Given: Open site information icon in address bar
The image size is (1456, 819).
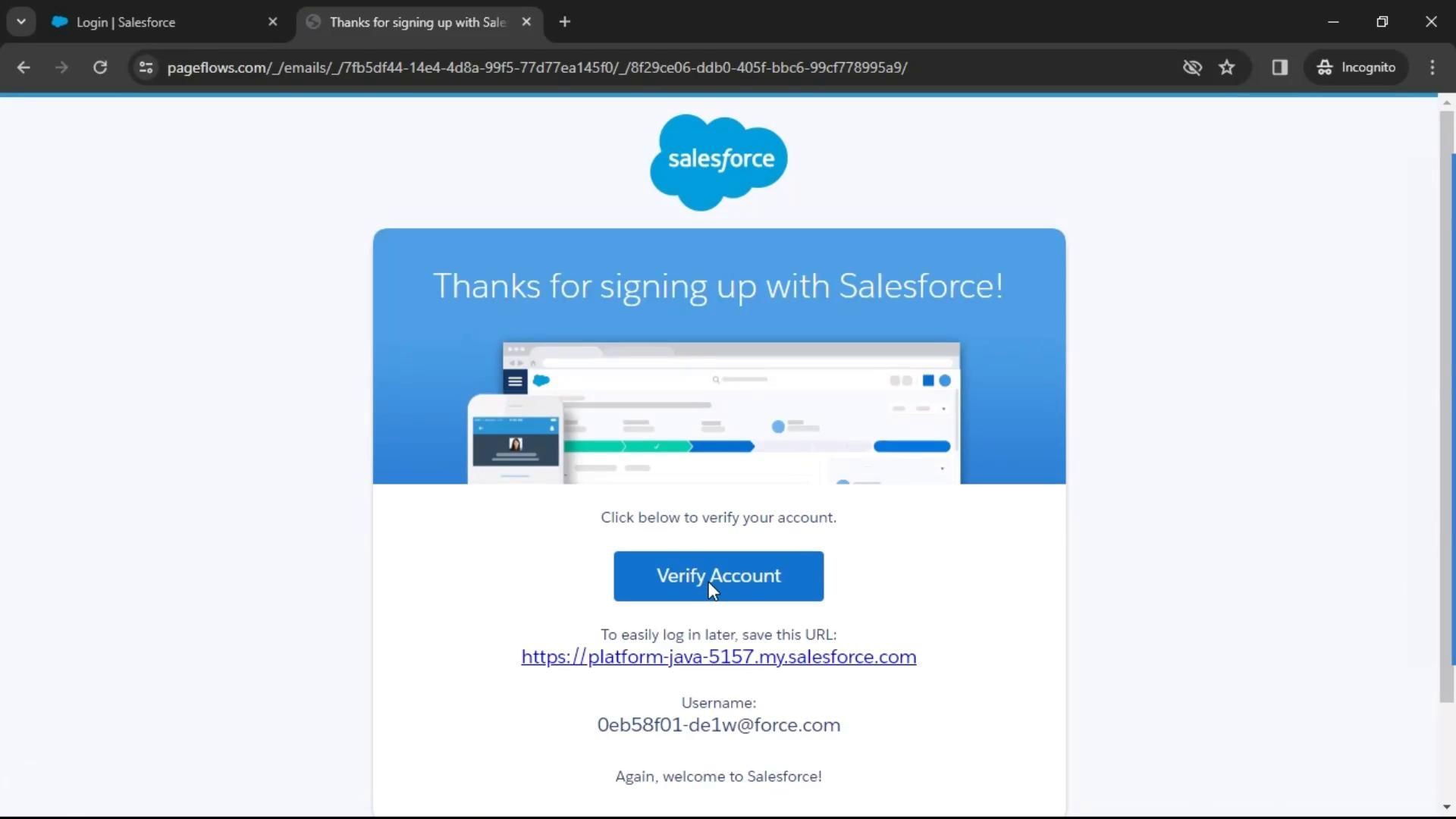Looking at the screenshot, I should (146, 67).
